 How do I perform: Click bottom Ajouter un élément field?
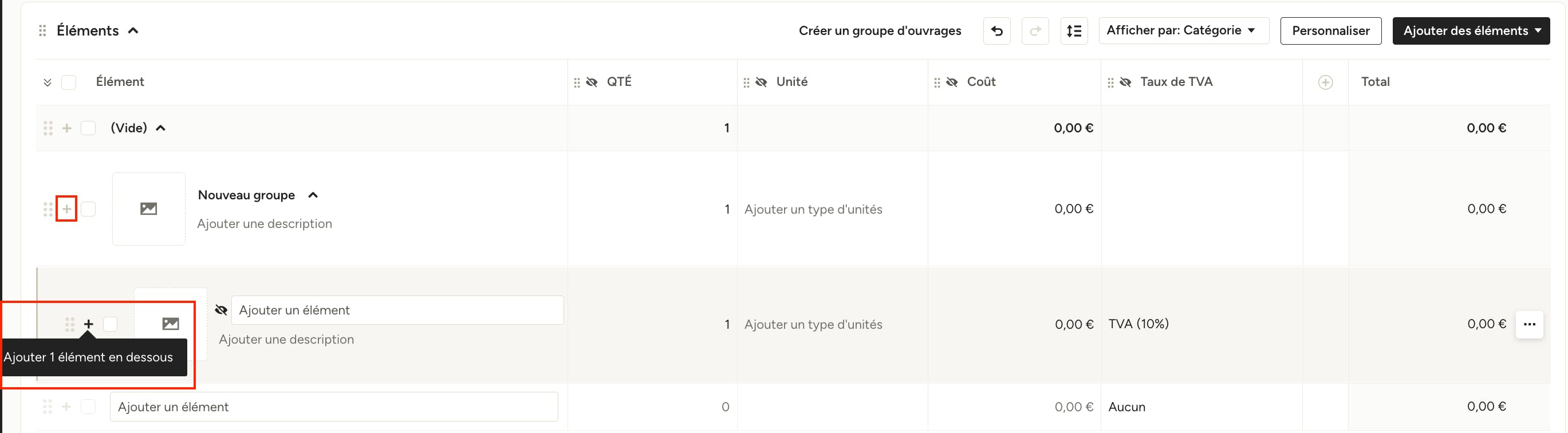[x=333, y=407]
